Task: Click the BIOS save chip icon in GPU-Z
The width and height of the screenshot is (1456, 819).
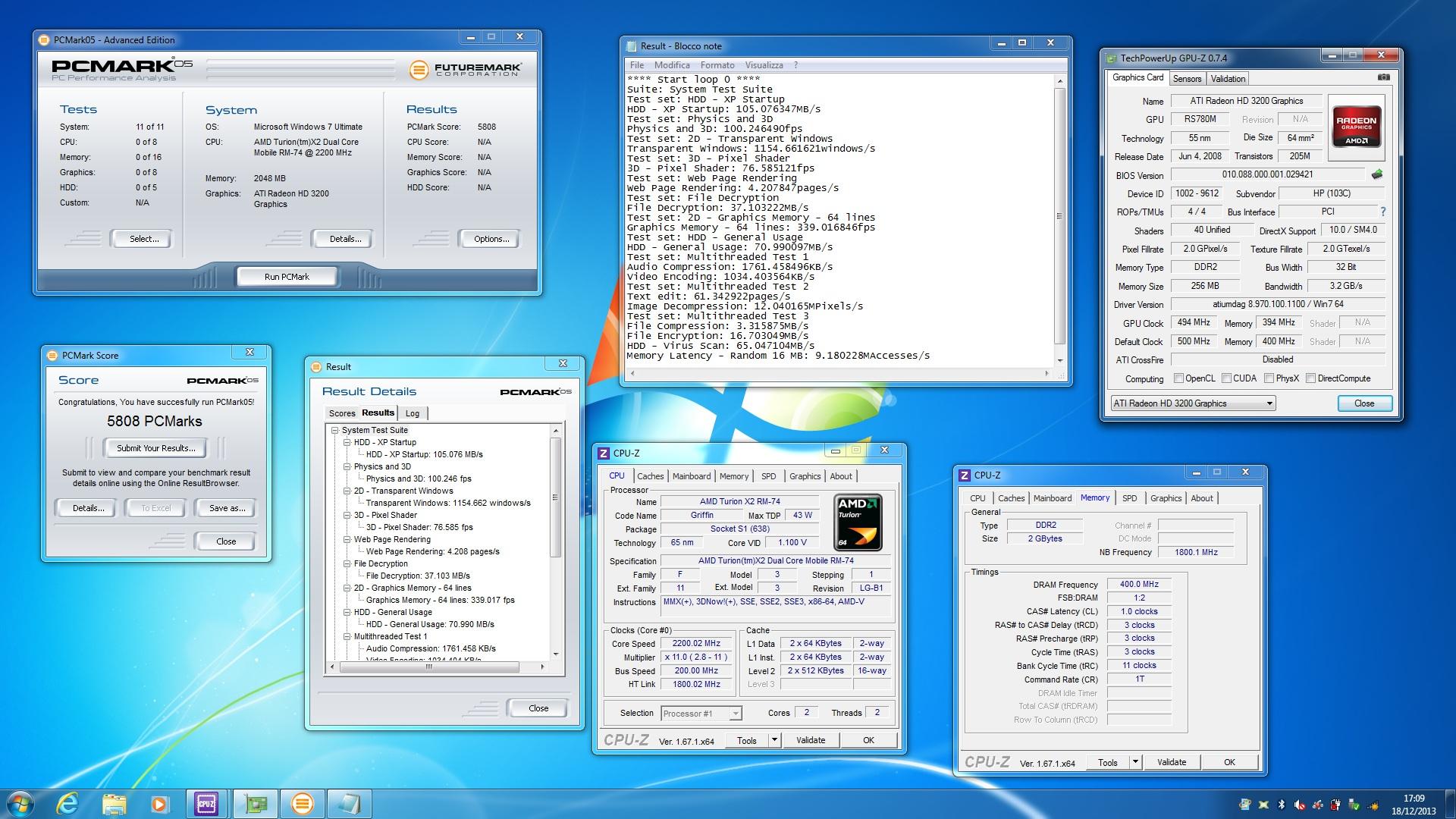Action: point(1376,174)
